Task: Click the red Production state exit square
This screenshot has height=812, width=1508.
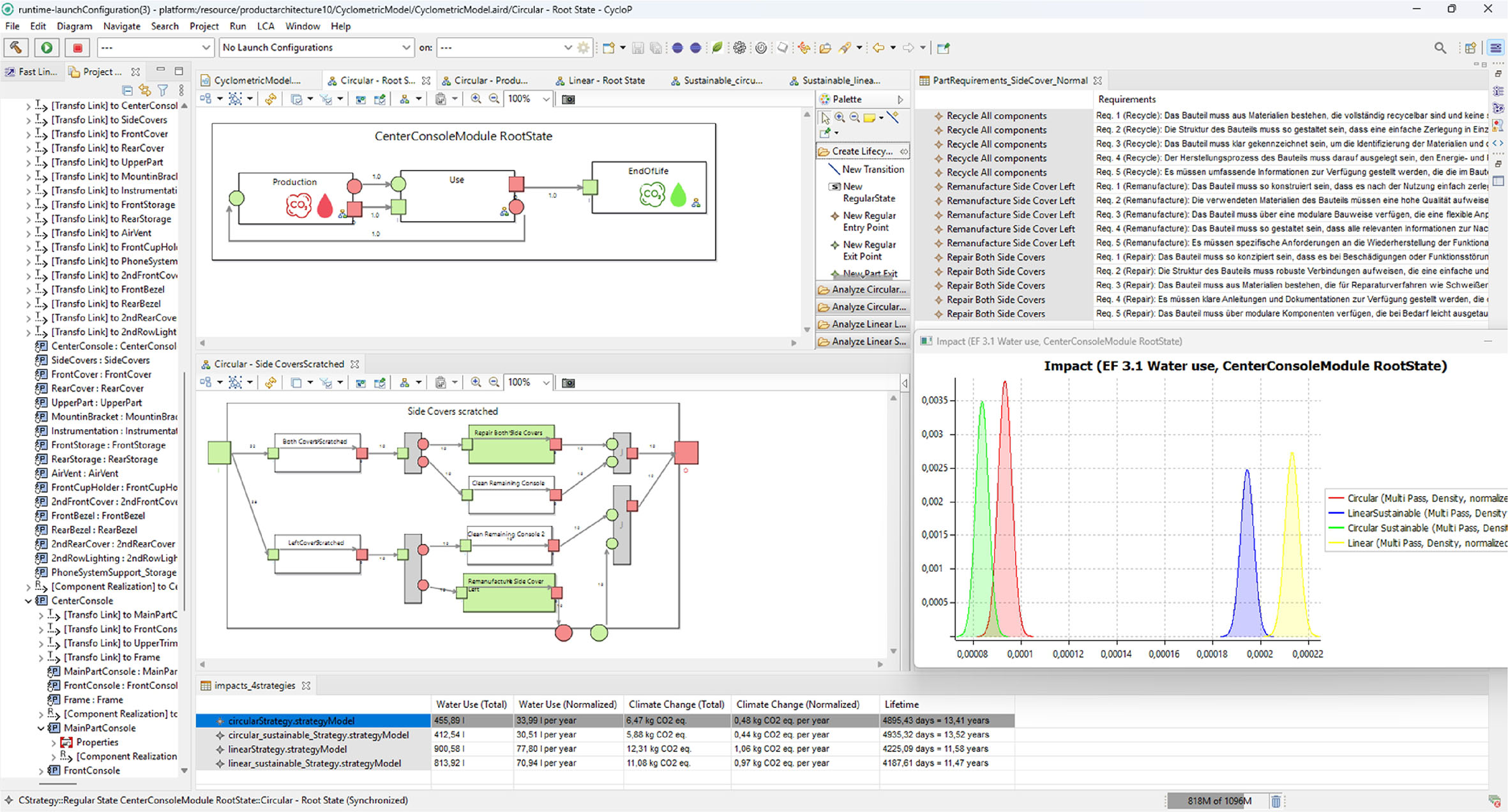Action: (x=354, y=208)
